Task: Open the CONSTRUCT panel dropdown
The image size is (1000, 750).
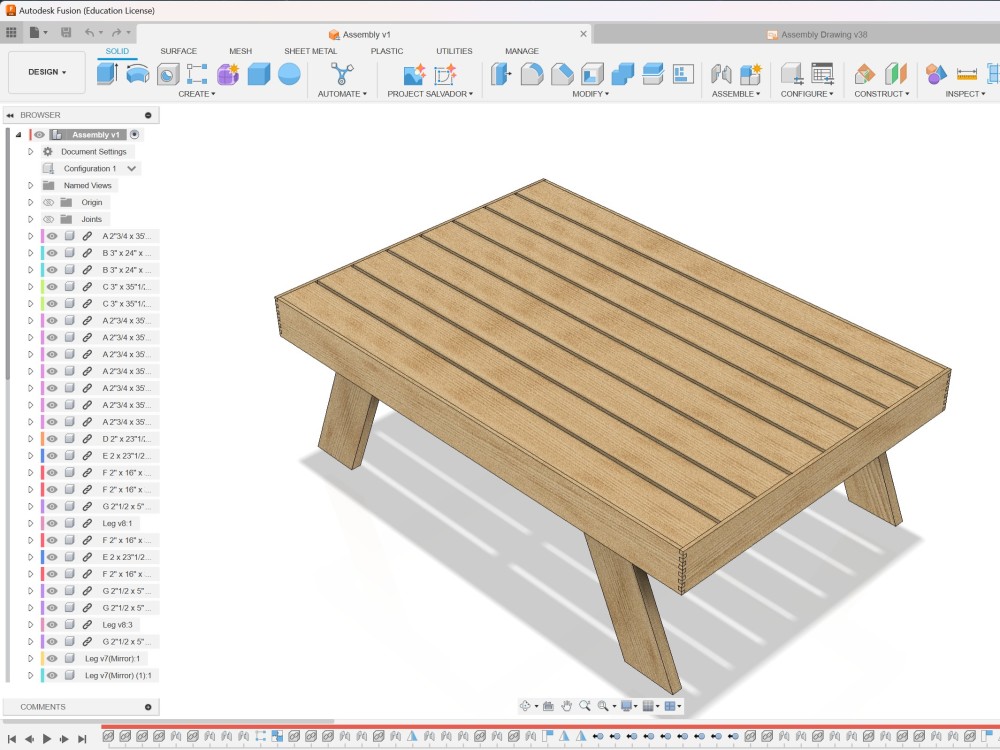Action: tap(881, 94)
